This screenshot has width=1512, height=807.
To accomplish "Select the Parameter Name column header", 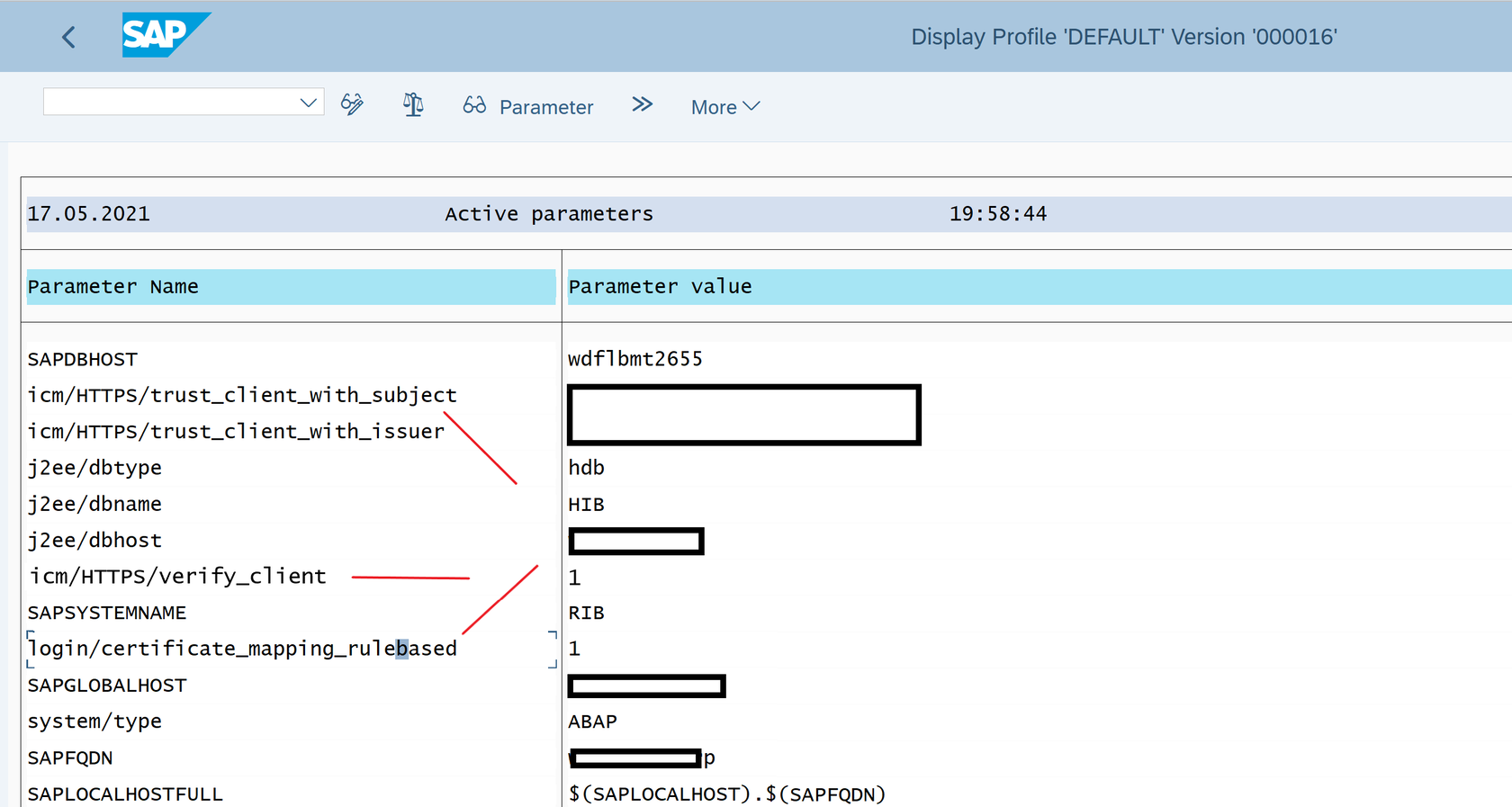I will (291, 286).
